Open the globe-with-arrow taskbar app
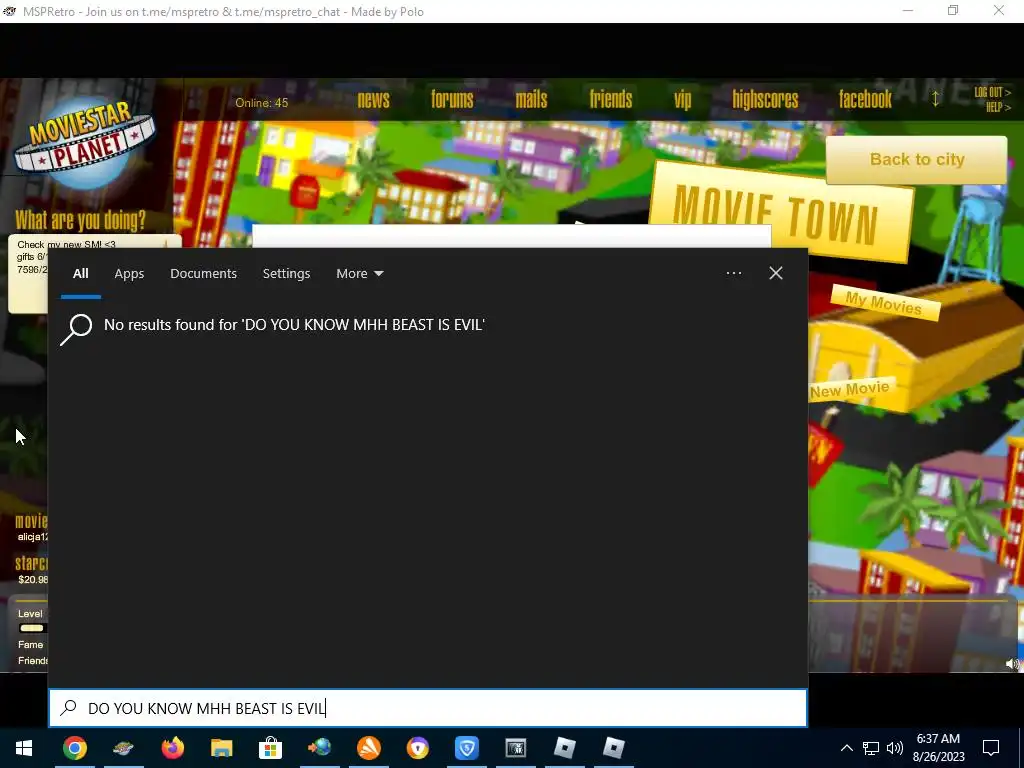Viewport: 1024px width, 768px height. [x=319, y=748]
